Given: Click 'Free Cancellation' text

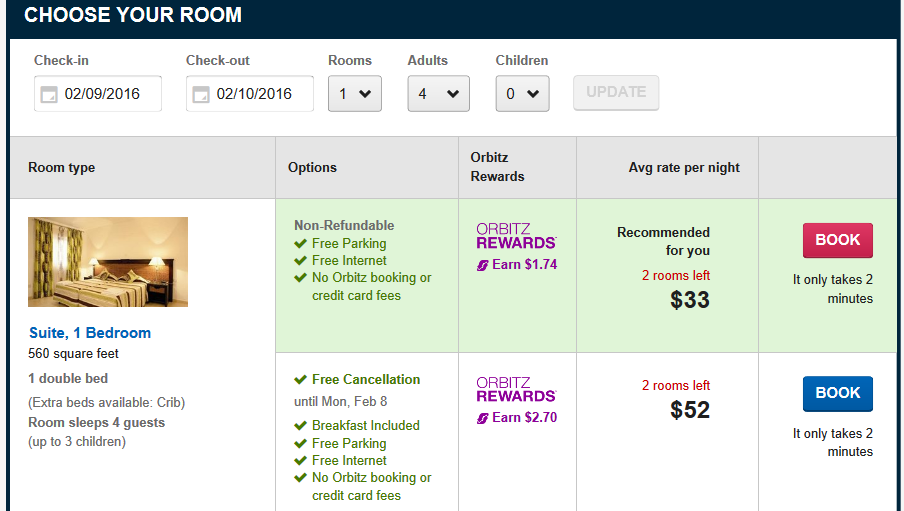Looking at the screenshot, I should coord(366,380).
